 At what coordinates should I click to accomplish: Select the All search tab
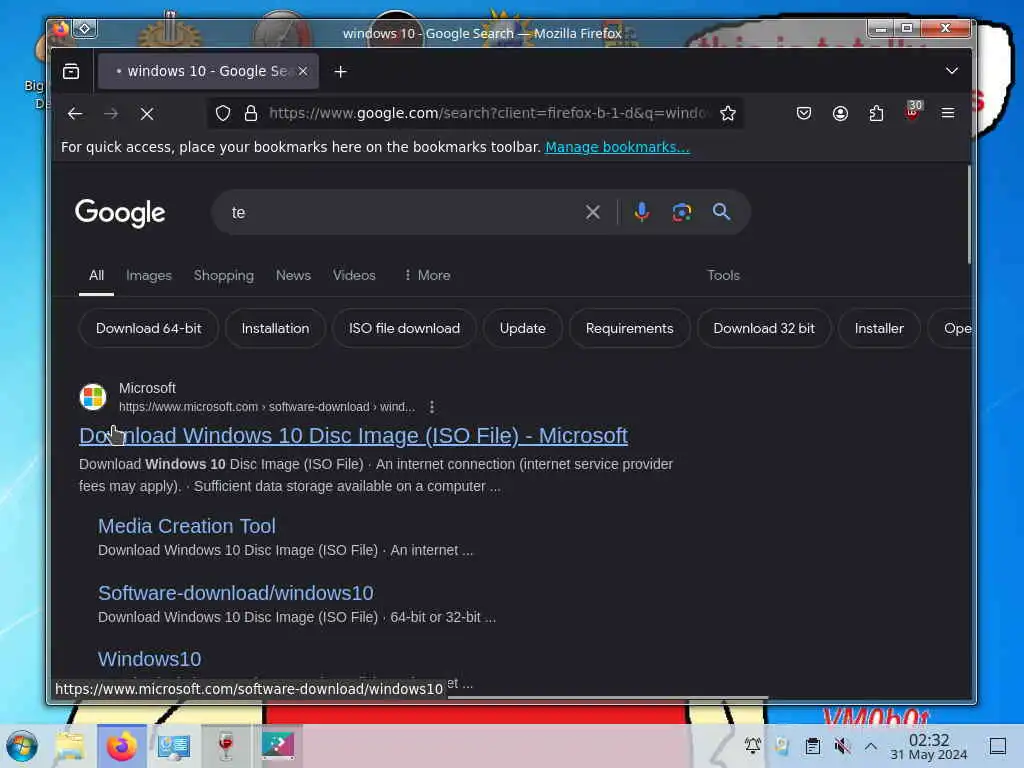97,276
